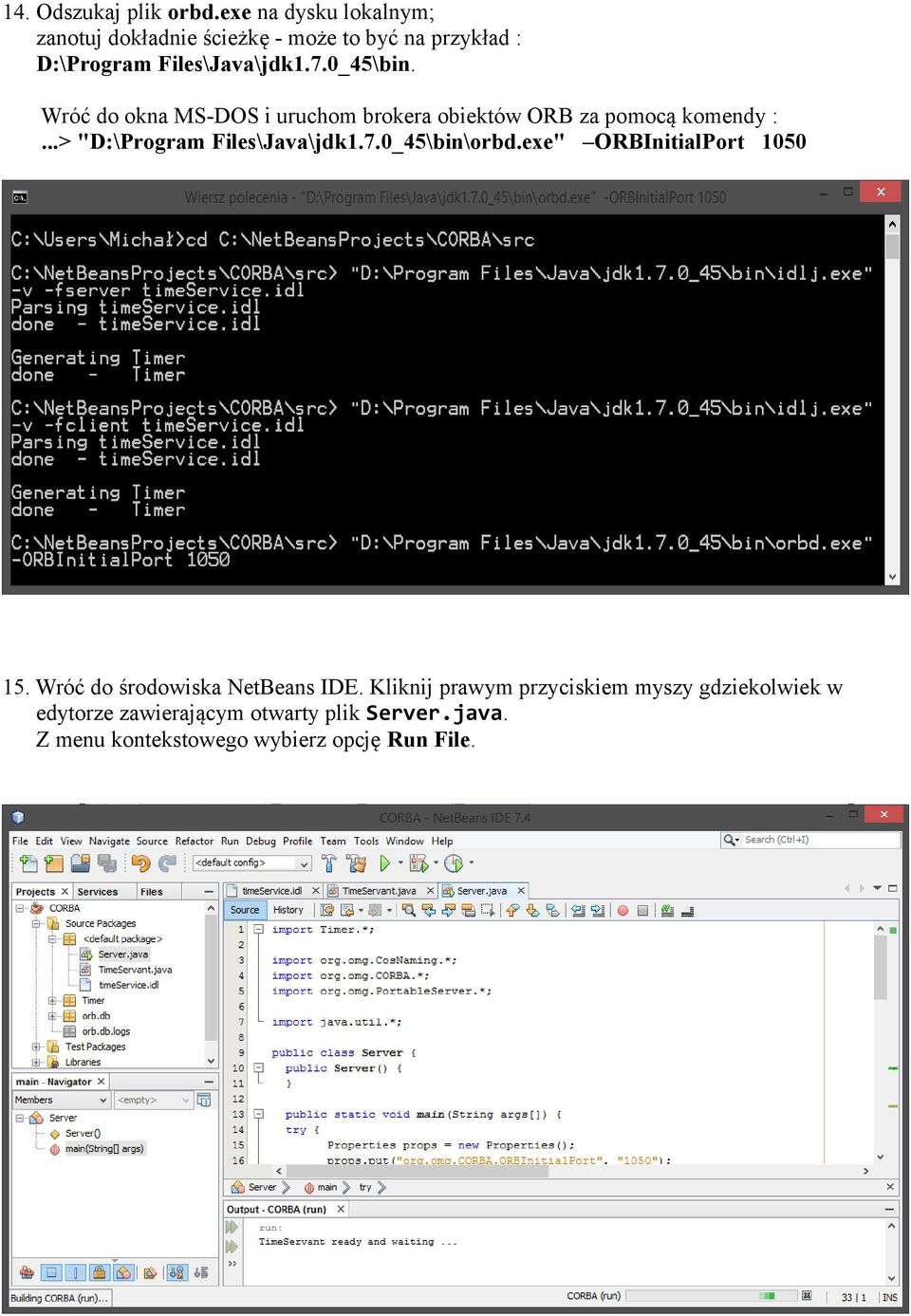Close the Output CORBA run tab

click(340, 1209)
